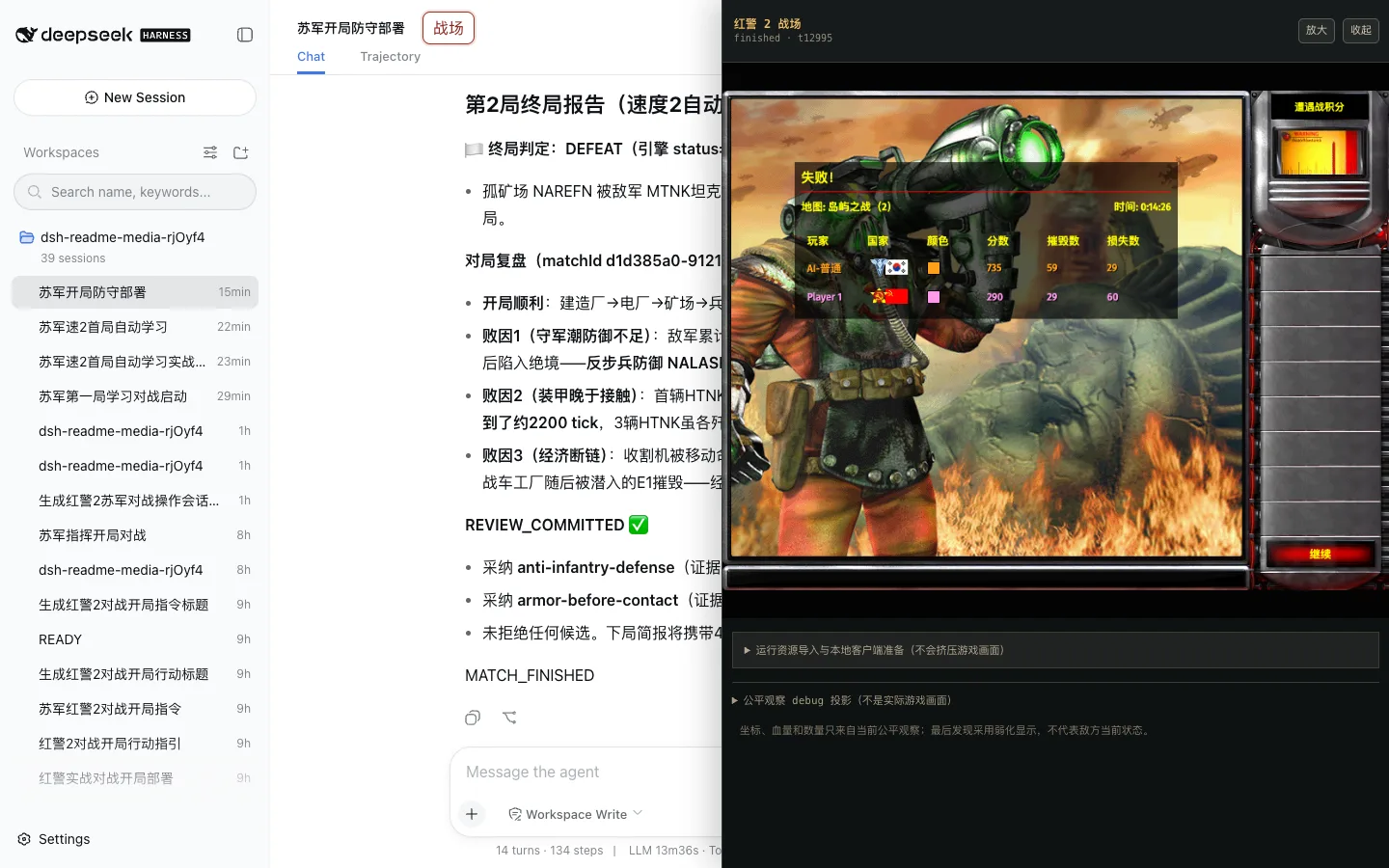1389x868 pixels.
Task: Open session 苏军第一局学习对战启动
Action: click(x=135, y=396)
